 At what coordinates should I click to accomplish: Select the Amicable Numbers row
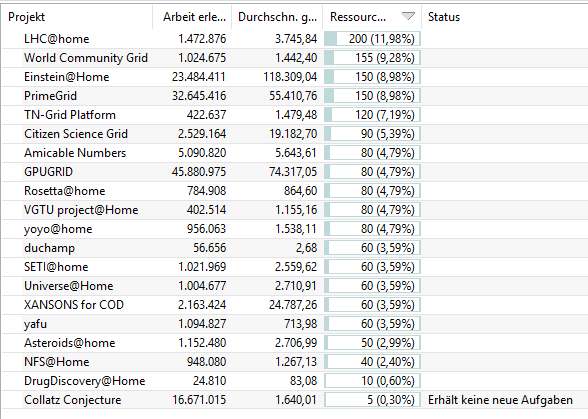pyautogui.click(x=295, y=153)
